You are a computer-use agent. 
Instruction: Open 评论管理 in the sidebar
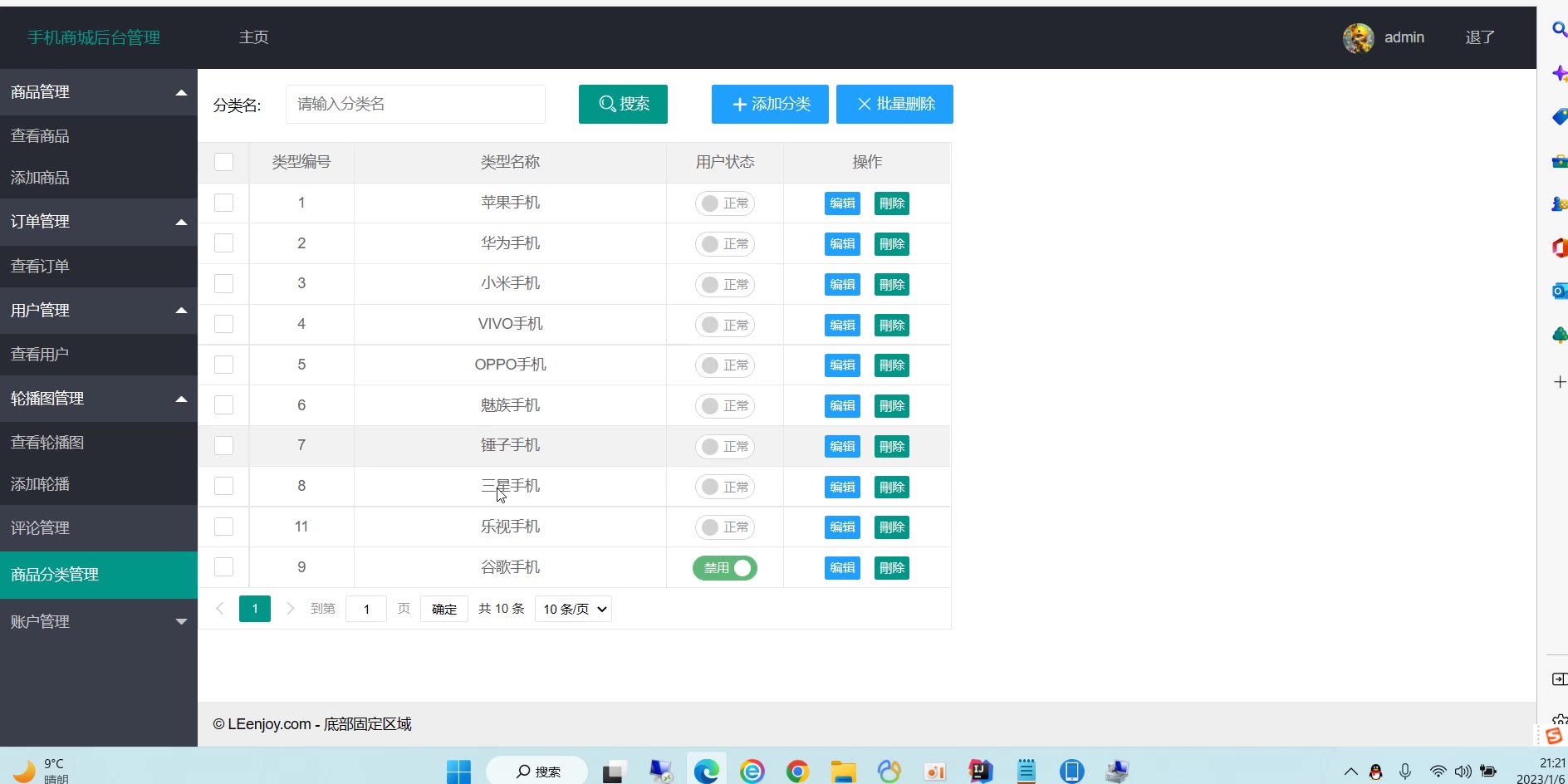click(99, 528)
